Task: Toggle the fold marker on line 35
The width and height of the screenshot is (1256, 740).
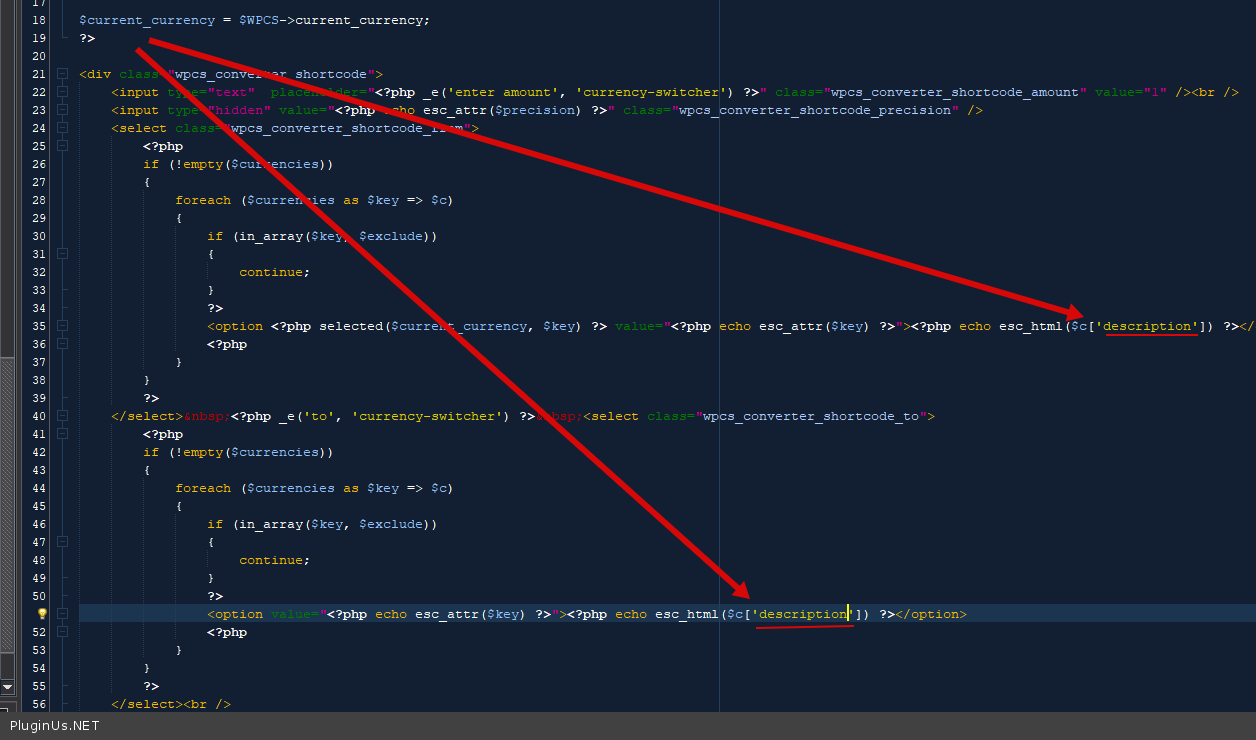Action: click(x=62, y=326)
